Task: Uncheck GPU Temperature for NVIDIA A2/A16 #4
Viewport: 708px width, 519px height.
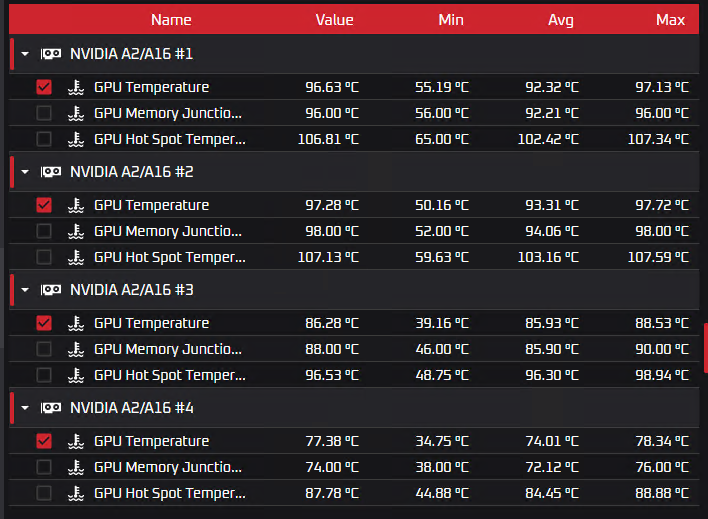Action: pyautogui.click(x=44, y=441)
